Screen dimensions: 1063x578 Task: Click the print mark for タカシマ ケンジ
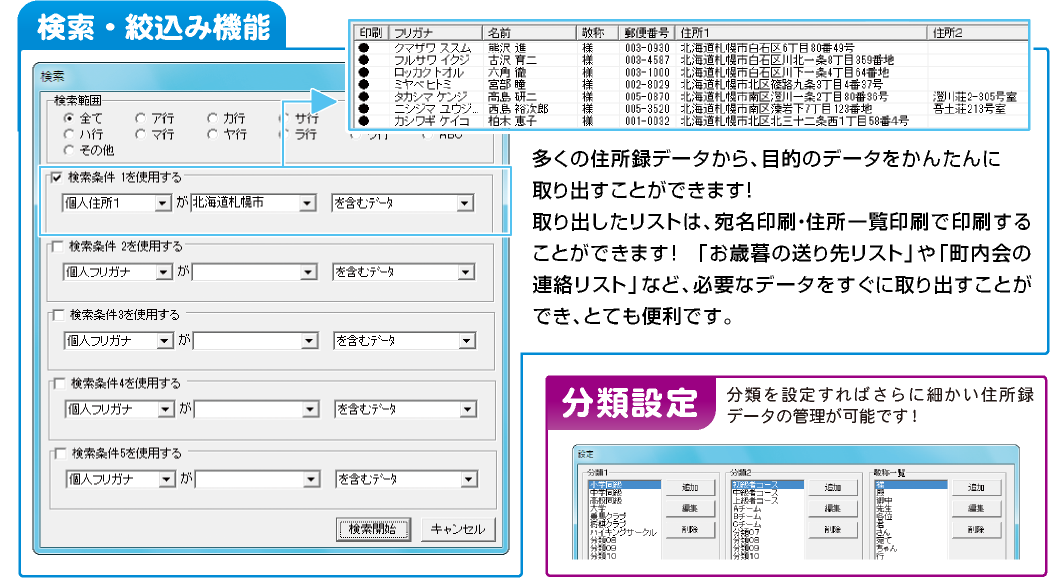point(365,97)
